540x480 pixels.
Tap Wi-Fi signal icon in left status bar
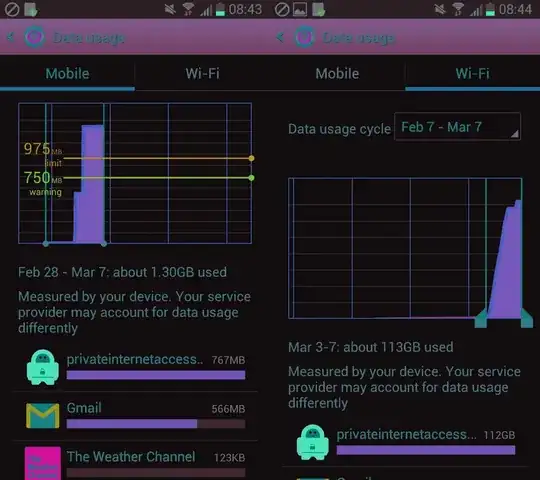[188, 9]
